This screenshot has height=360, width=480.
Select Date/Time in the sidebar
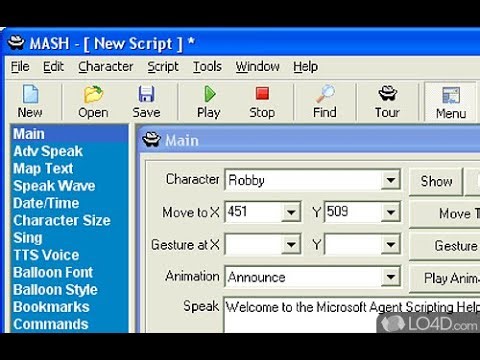tap(70, 203)
